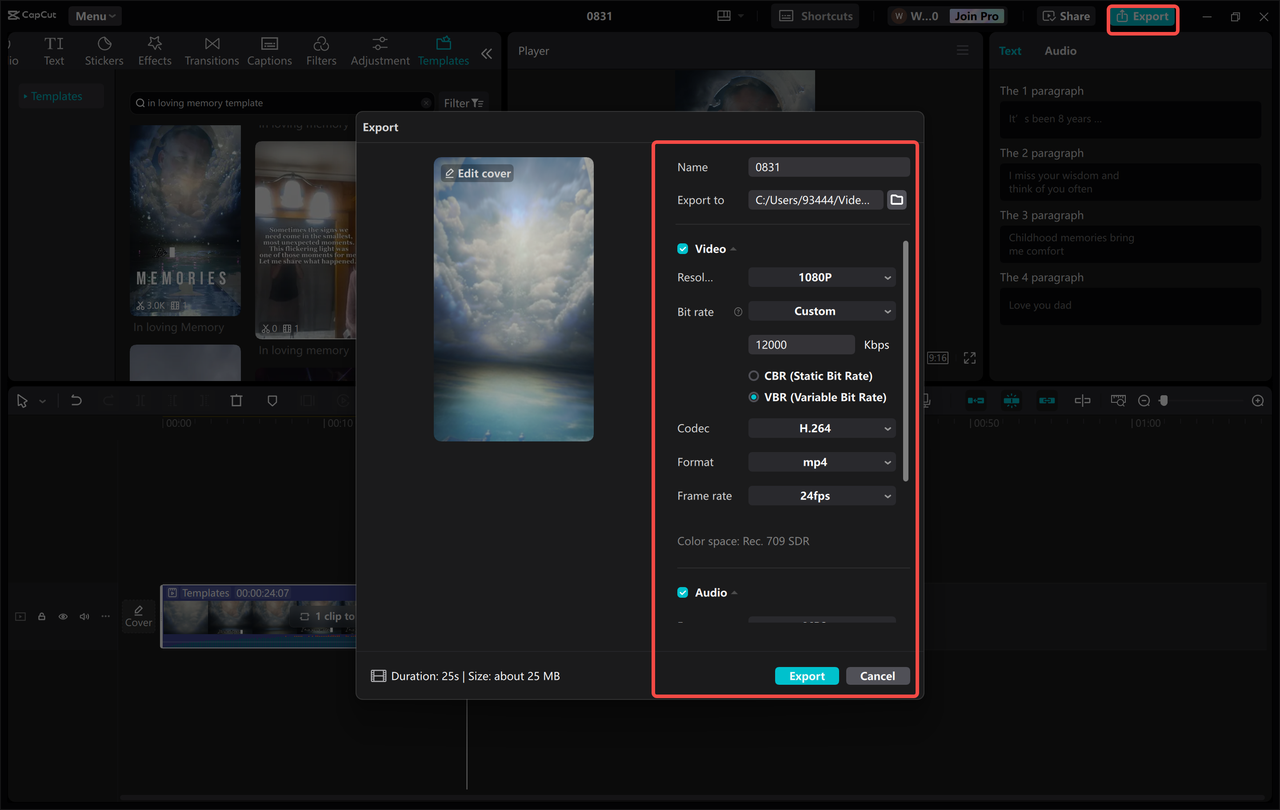The height and width of the screenshot is (810, 1280).
Task: Lock the Templates track
Action: coord(41,616)
